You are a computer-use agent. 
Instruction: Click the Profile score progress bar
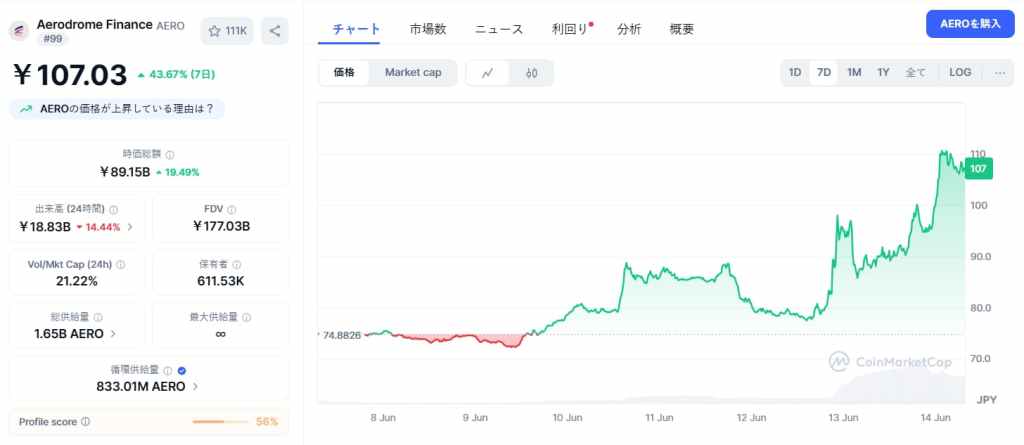pos(220,422)
